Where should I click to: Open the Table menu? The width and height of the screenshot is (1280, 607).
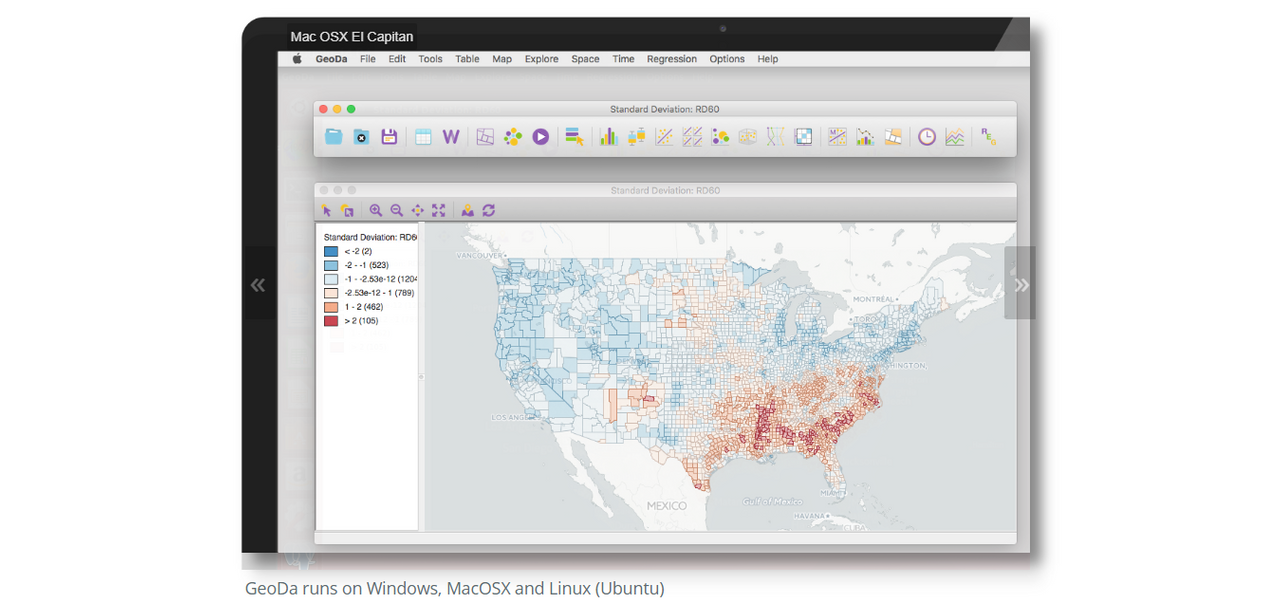click(467, 59)
